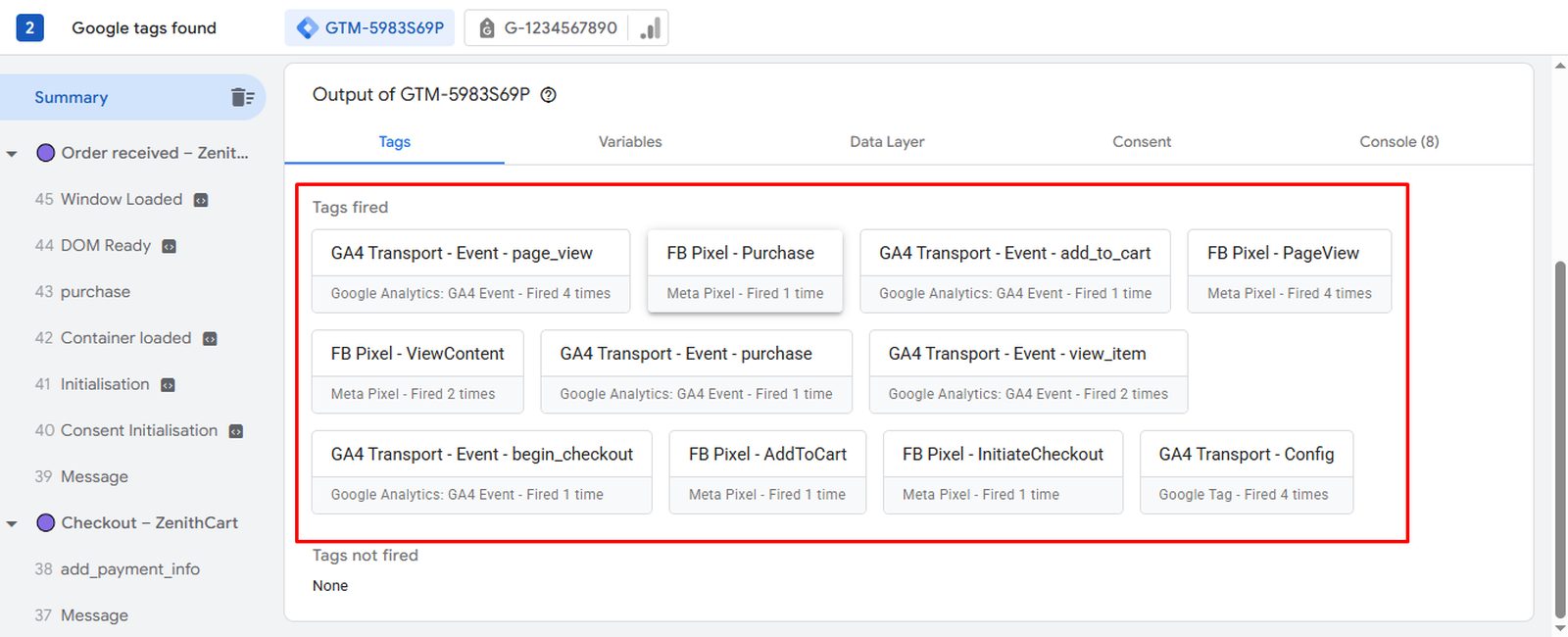The width and height of the screenshot is (1568, 637).
Task: Open the FB Pixel - PageView tag card
Action: 1289,271
